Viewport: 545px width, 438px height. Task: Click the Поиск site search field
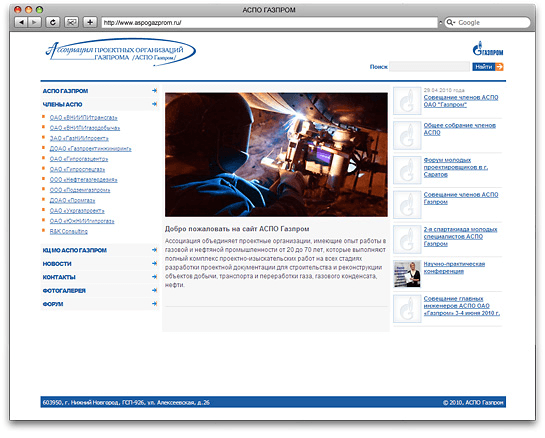(430, 67)
